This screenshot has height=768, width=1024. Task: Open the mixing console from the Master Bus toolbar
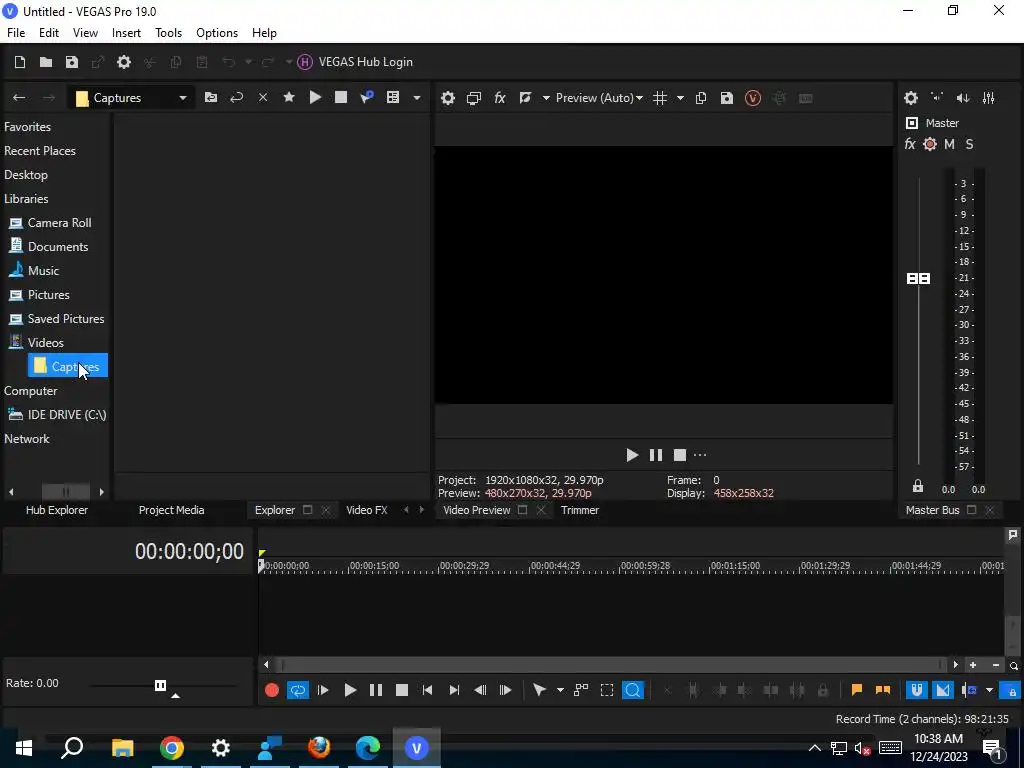989,98
